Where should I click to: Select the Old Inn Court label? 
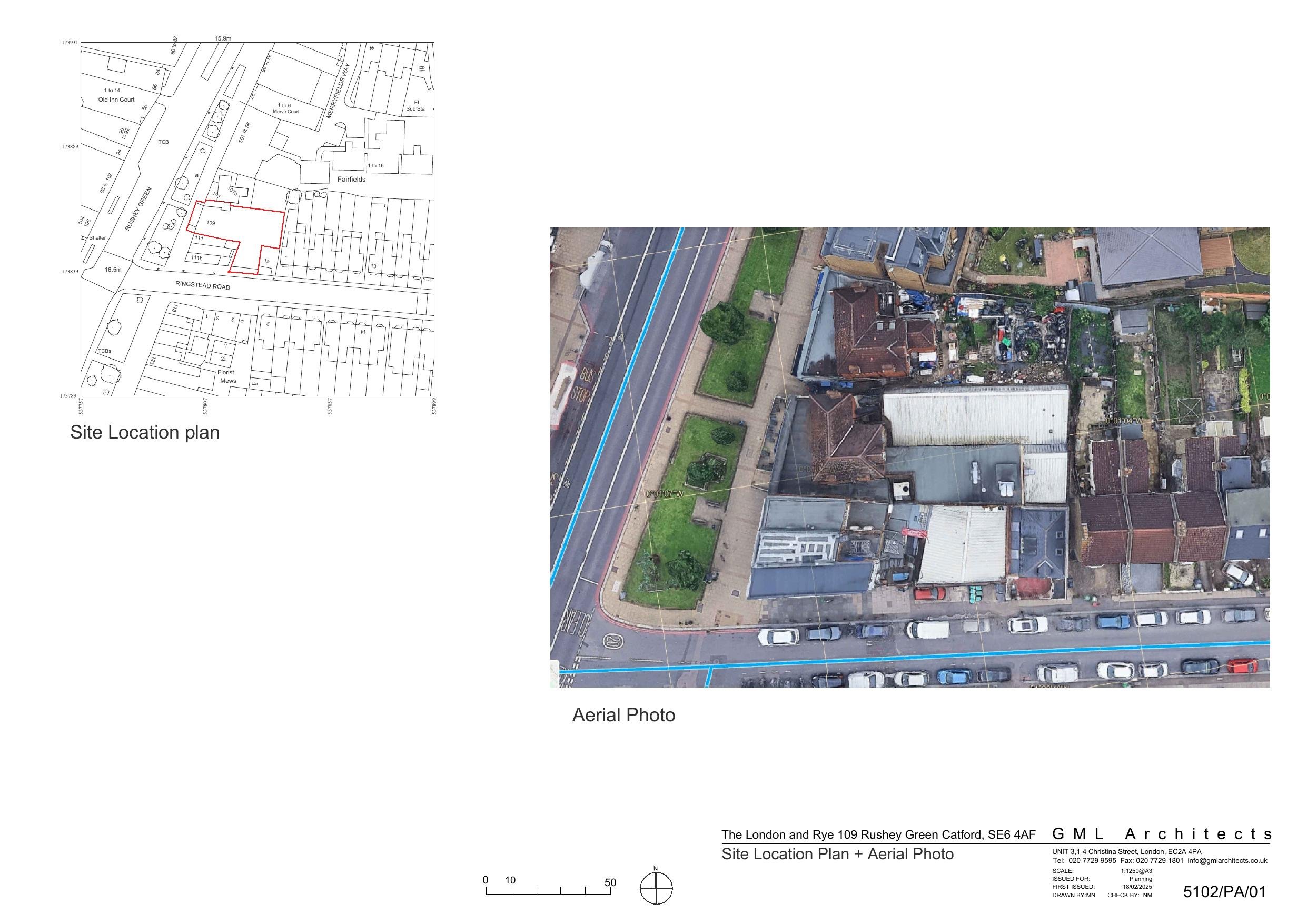click(116, 100)
